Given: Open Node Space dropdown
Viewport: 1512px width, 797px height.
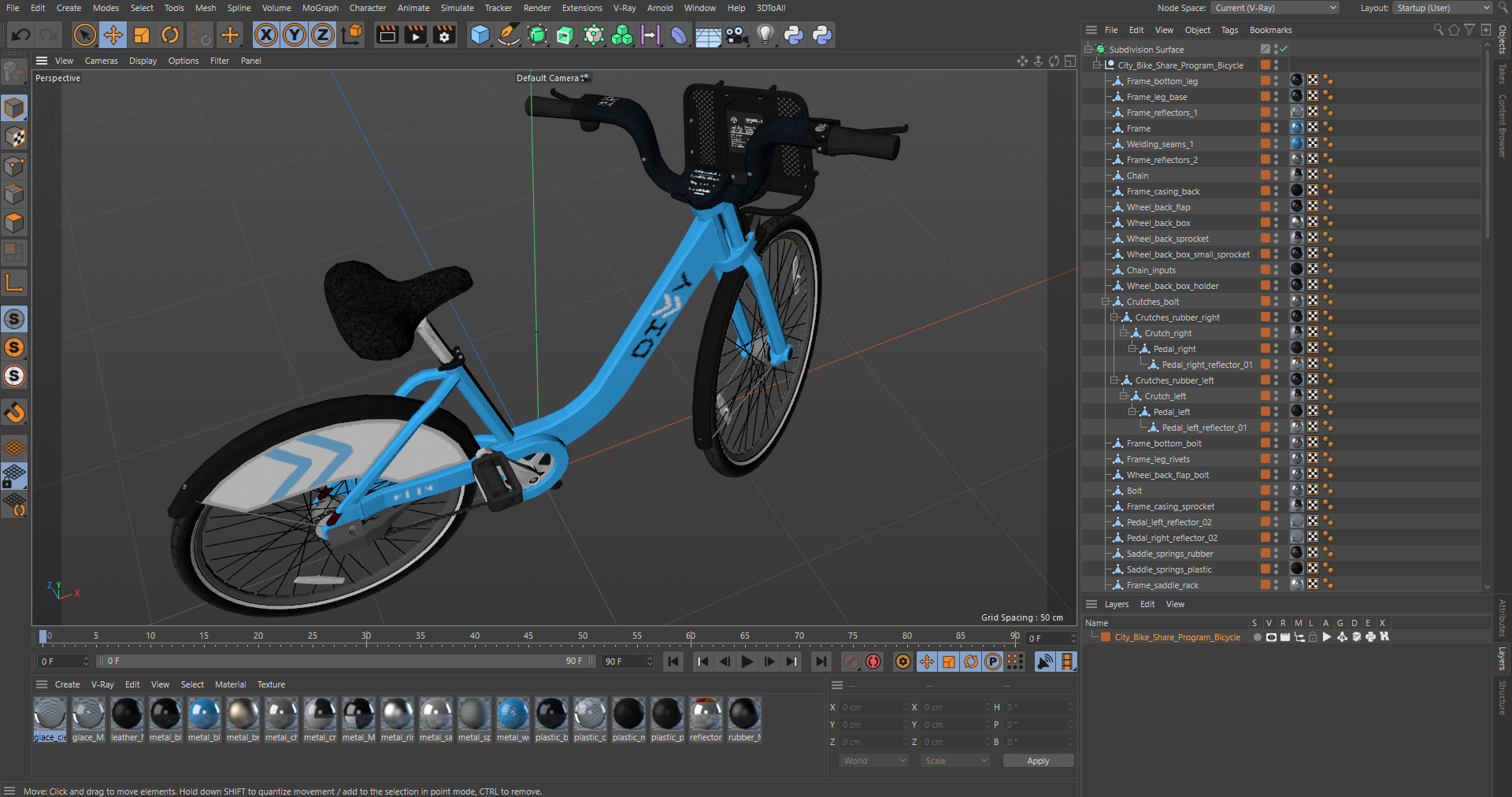Looking at the screenshot, I should (x=1274, y=8).
